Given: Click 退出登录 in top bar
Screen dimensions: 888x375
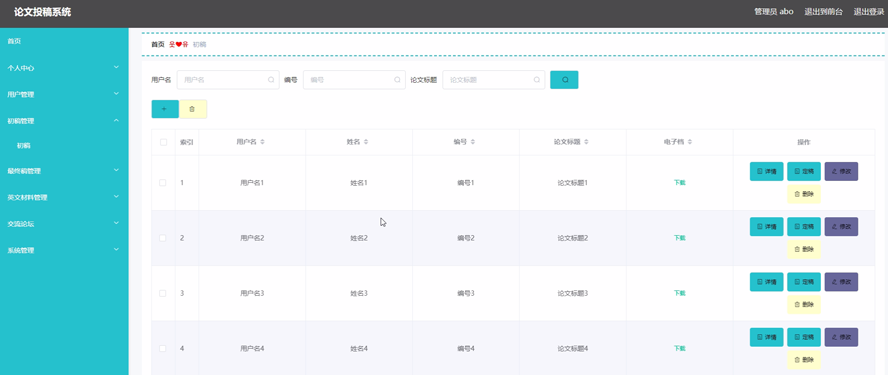Looking at the screenshot, I should click(x=869, y=11).
